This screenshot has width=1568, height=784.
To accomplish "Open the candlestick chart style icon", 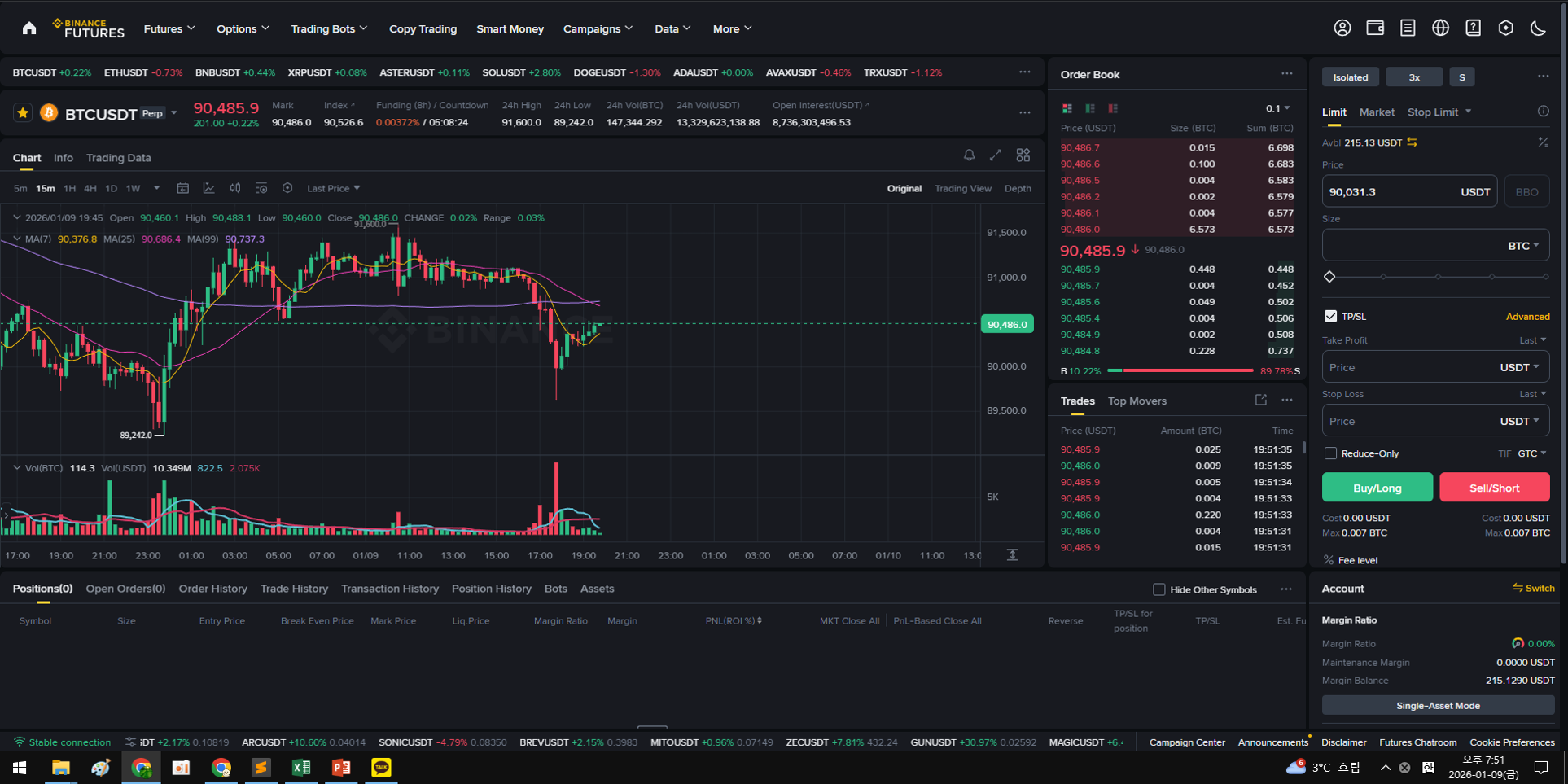I will 235,188.
